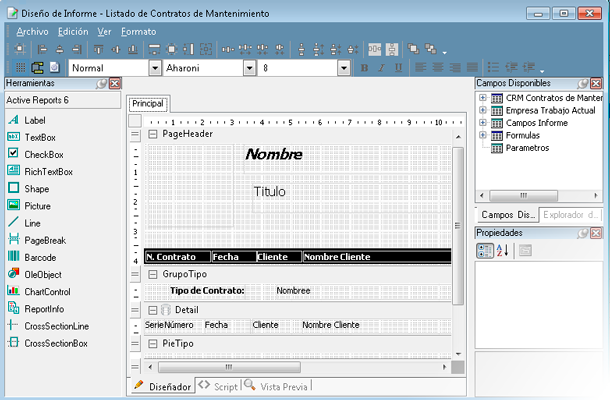
Task: Align the tops of selected controls
Action: (x=98, y=49)
